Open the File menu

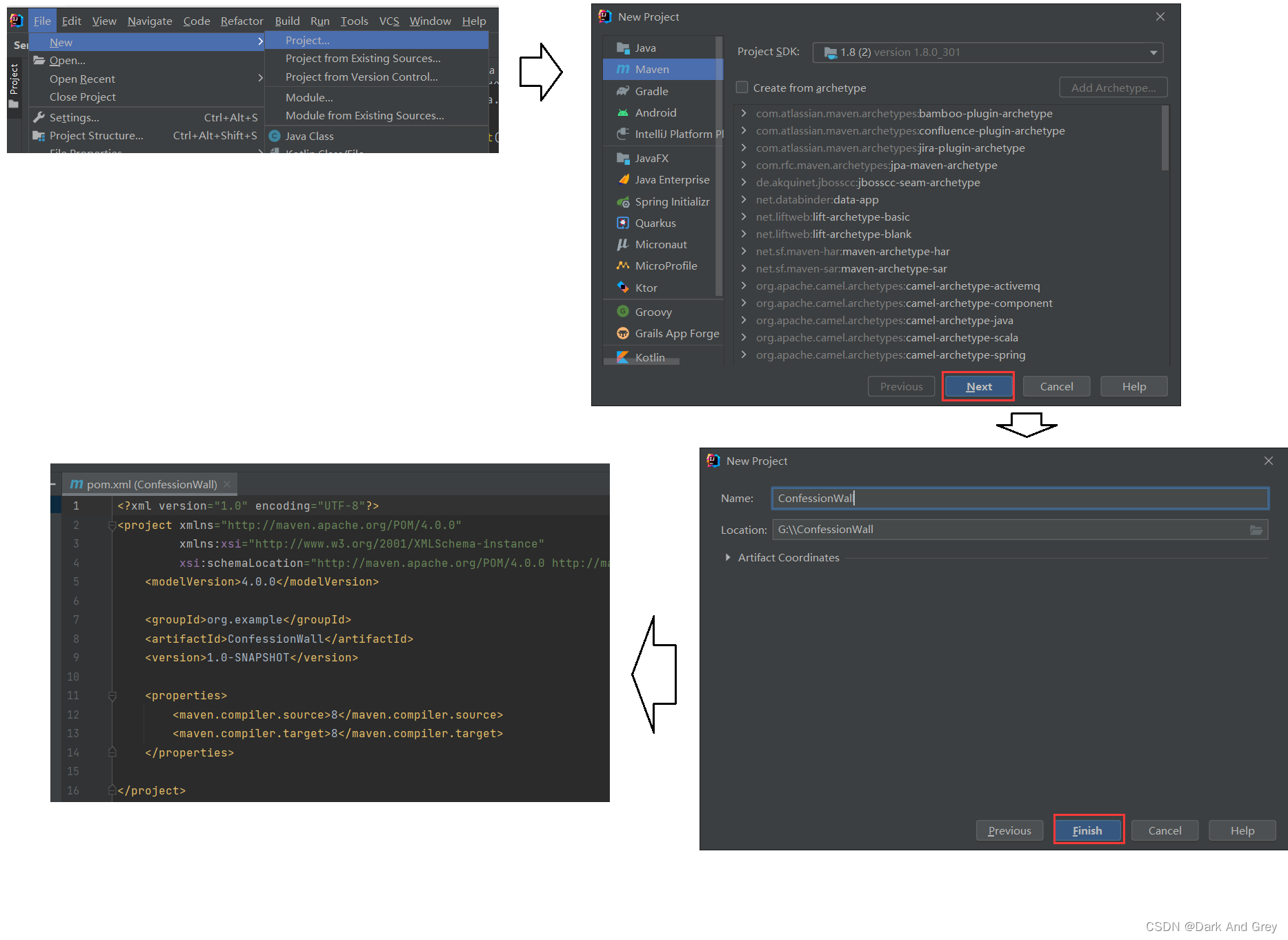pyautogui.click(x=42, y=21)
